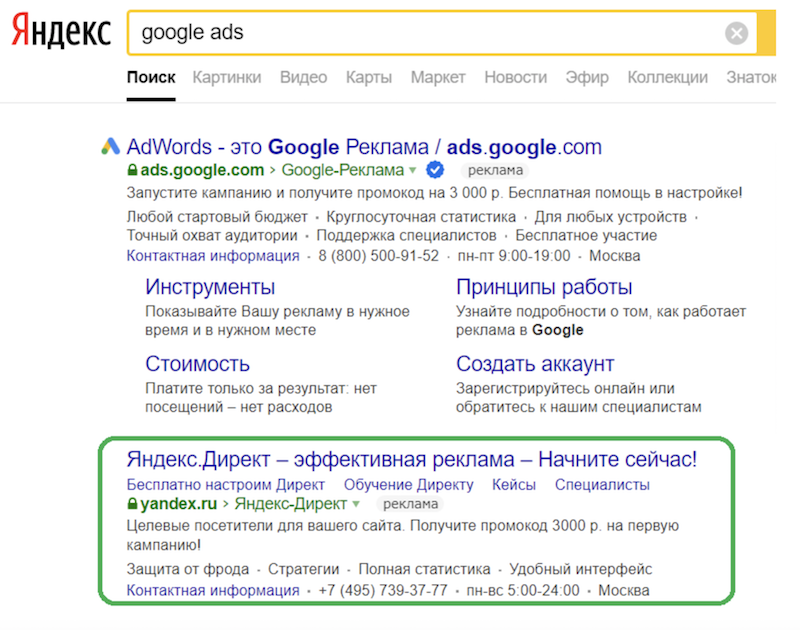Open the Специалисты link
The height and width of the screenshot is (630, 800).
602,484
